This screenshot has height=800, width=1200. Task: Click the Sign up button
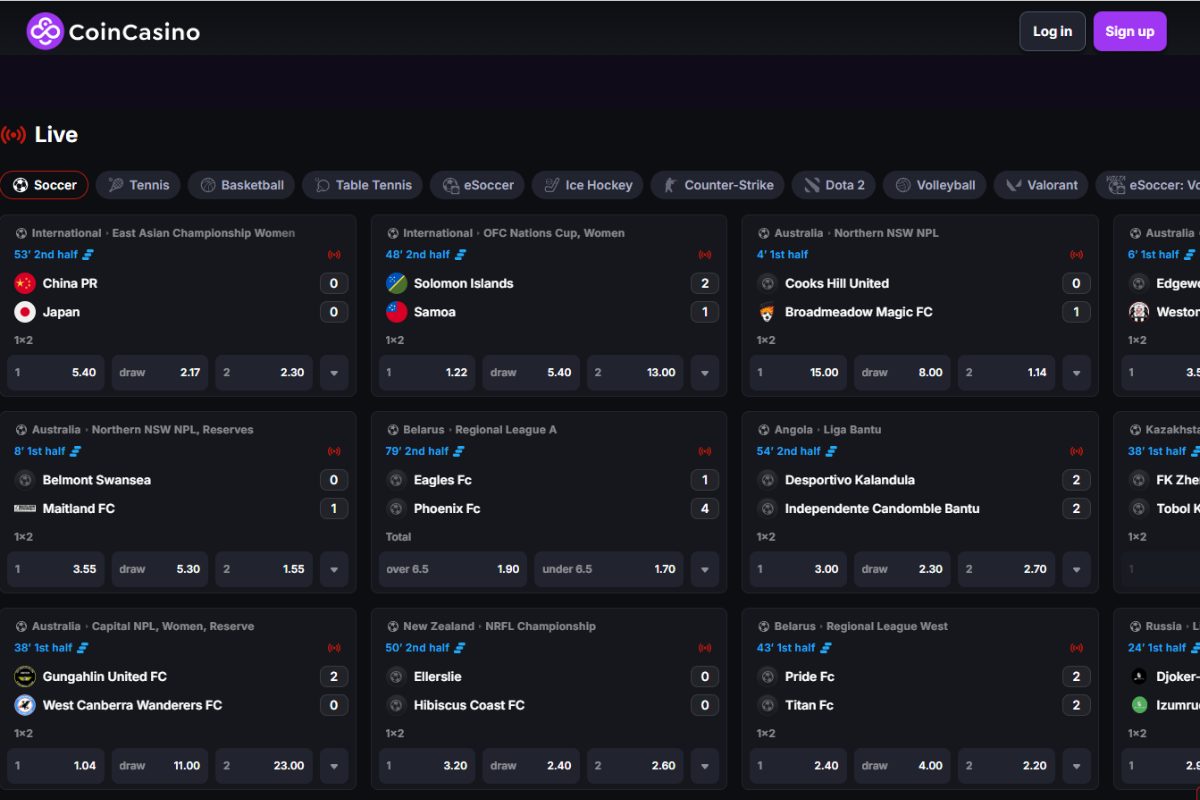[x=1130, y=31]
